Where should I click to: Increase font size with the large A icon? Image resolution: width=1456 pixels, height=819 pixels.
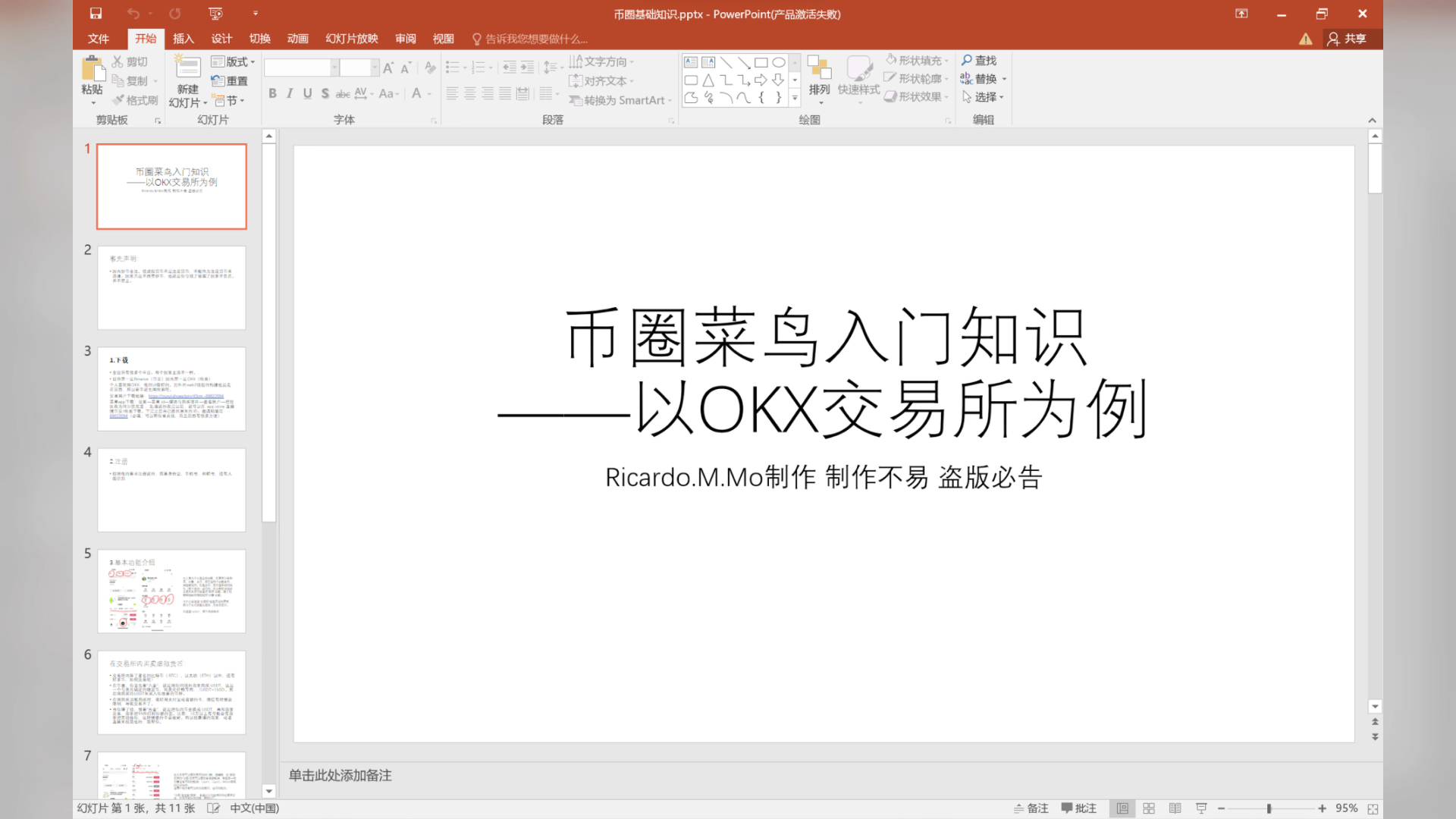click(x=388, y=68)
